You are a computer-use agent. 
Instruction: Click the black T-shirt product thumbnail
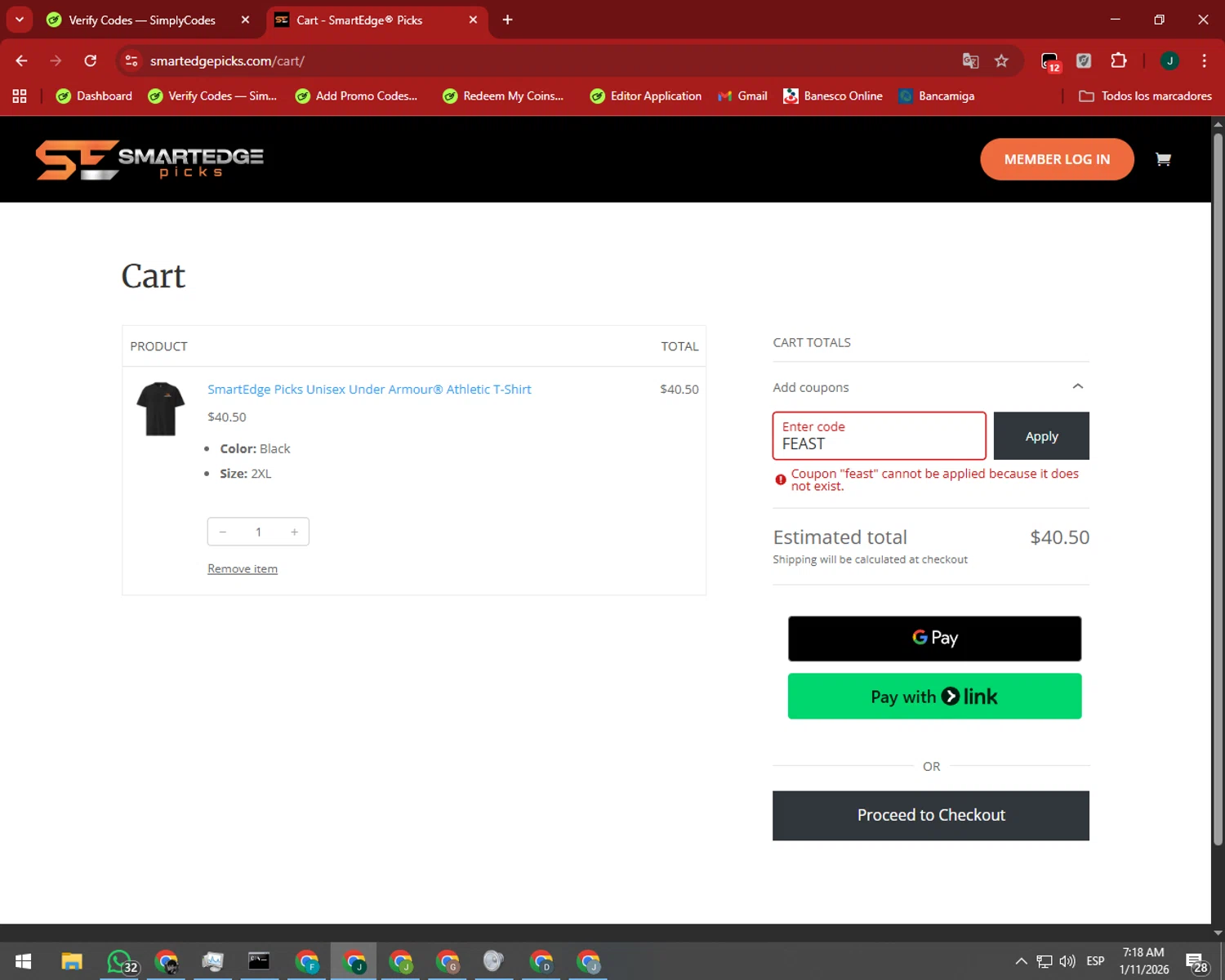(x=160, y=408)
